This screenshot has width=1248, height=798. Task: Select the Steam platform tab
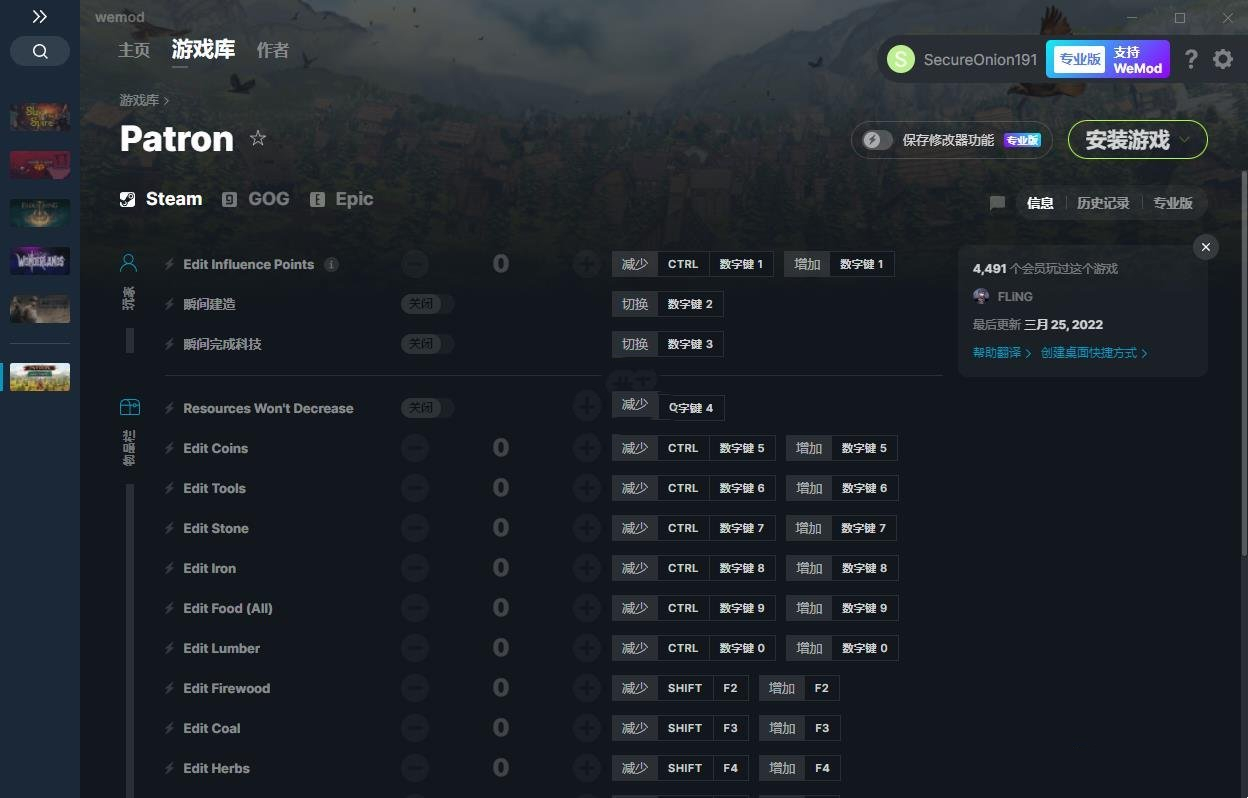[x=161, y=199]
